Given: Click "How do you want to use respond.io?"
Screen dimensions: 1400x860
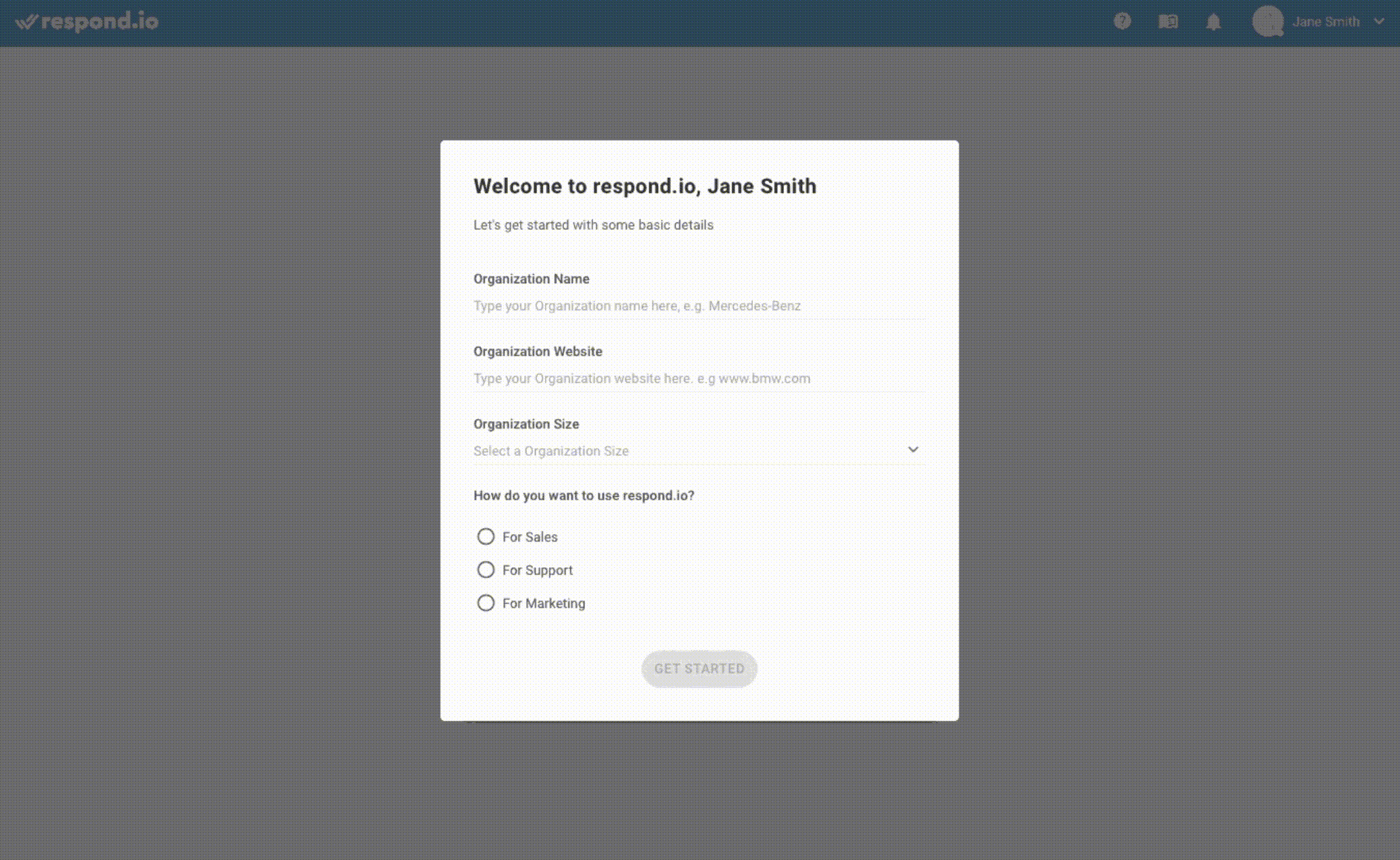Looking at the screenshot, I should 584,496.
